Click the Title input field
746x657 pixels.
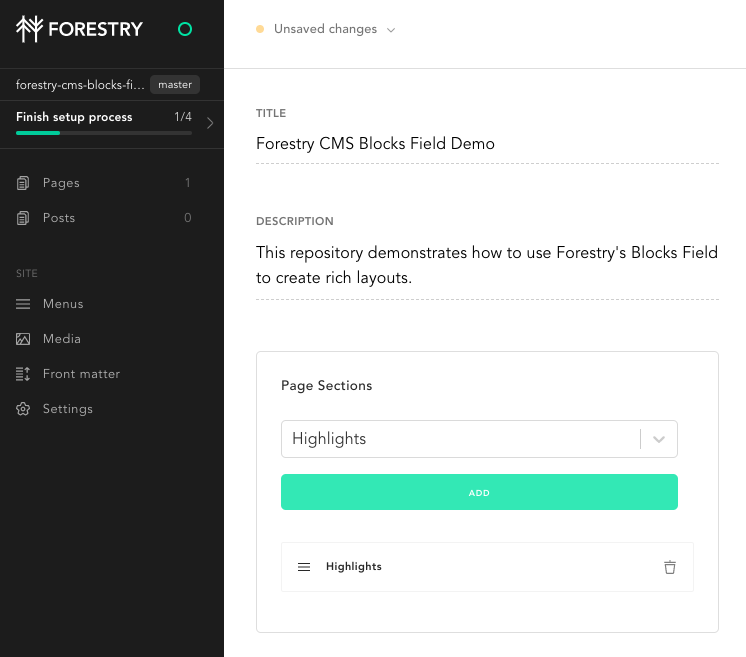pos(487,144)
